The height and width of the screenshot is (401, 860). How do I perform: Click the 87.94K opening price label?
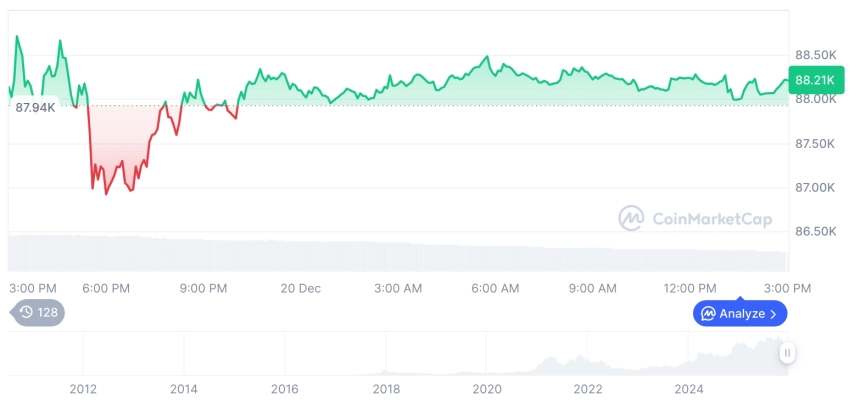(x=34, y=107)
